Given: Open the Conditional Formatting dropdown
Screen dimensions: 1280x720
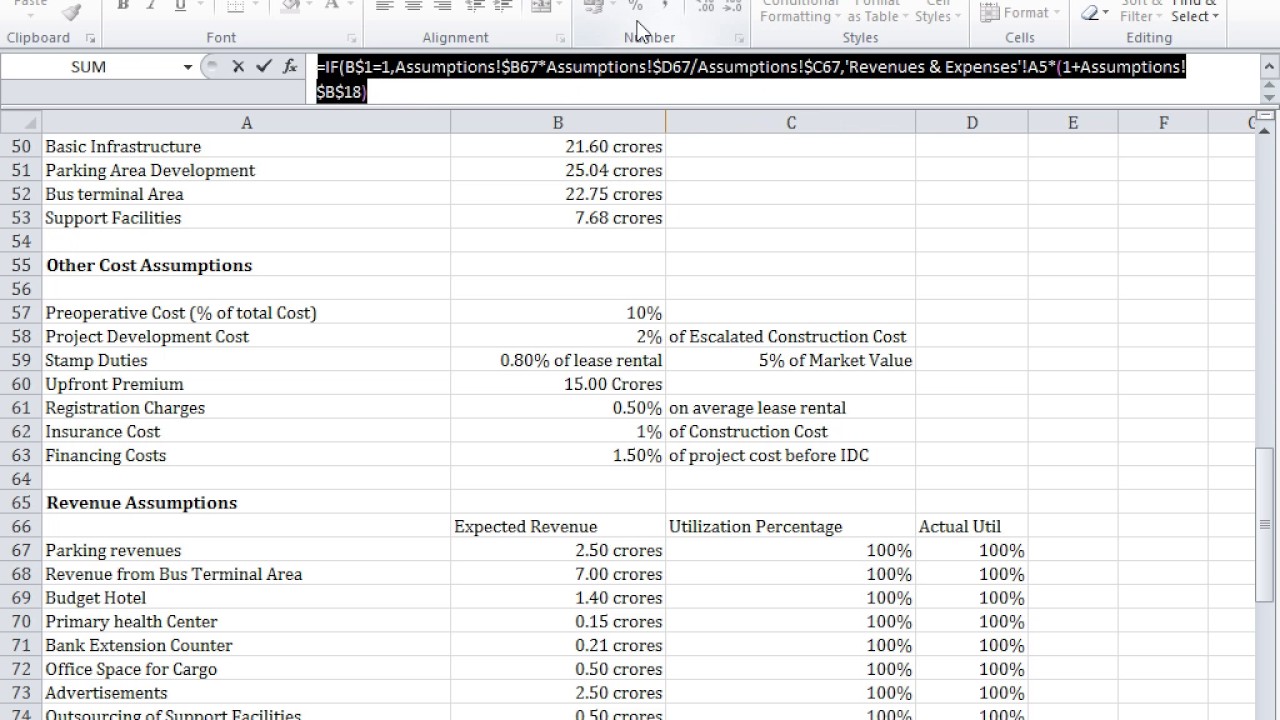Looking at the screenshot, I should point(801,11).
